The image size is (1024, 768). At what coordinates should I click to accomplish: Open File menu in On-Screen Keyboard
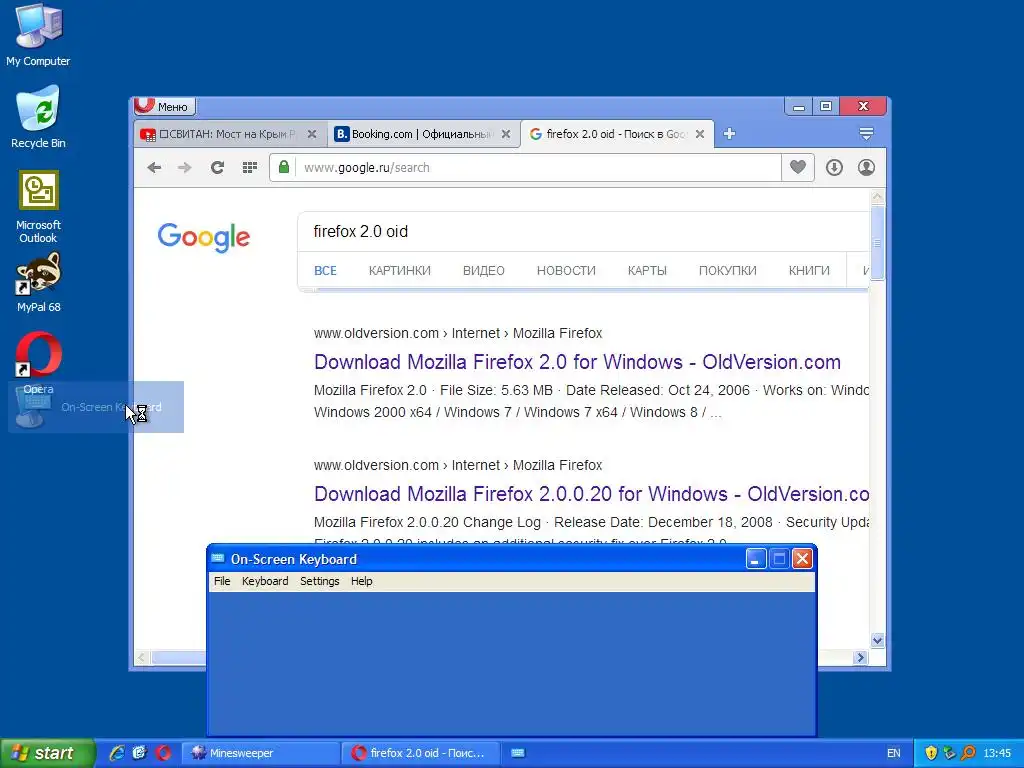222,581
